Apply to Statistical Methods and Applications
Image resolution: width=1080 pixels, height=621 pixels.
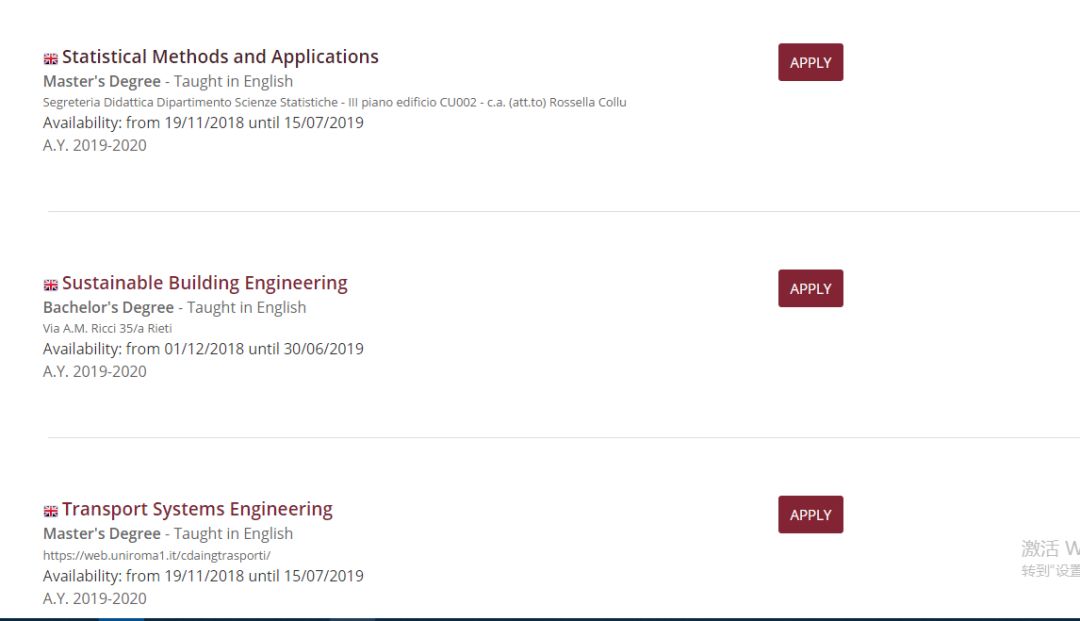810,61
